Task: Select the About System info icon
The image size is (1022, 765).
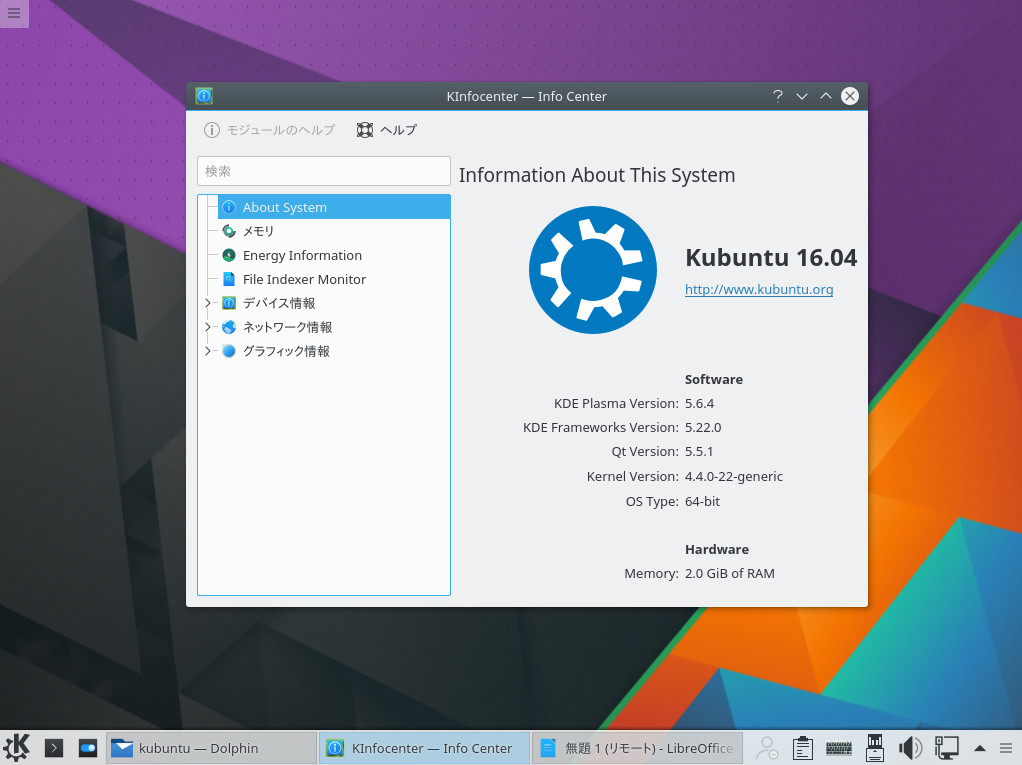Action: [x=229, y=207]
